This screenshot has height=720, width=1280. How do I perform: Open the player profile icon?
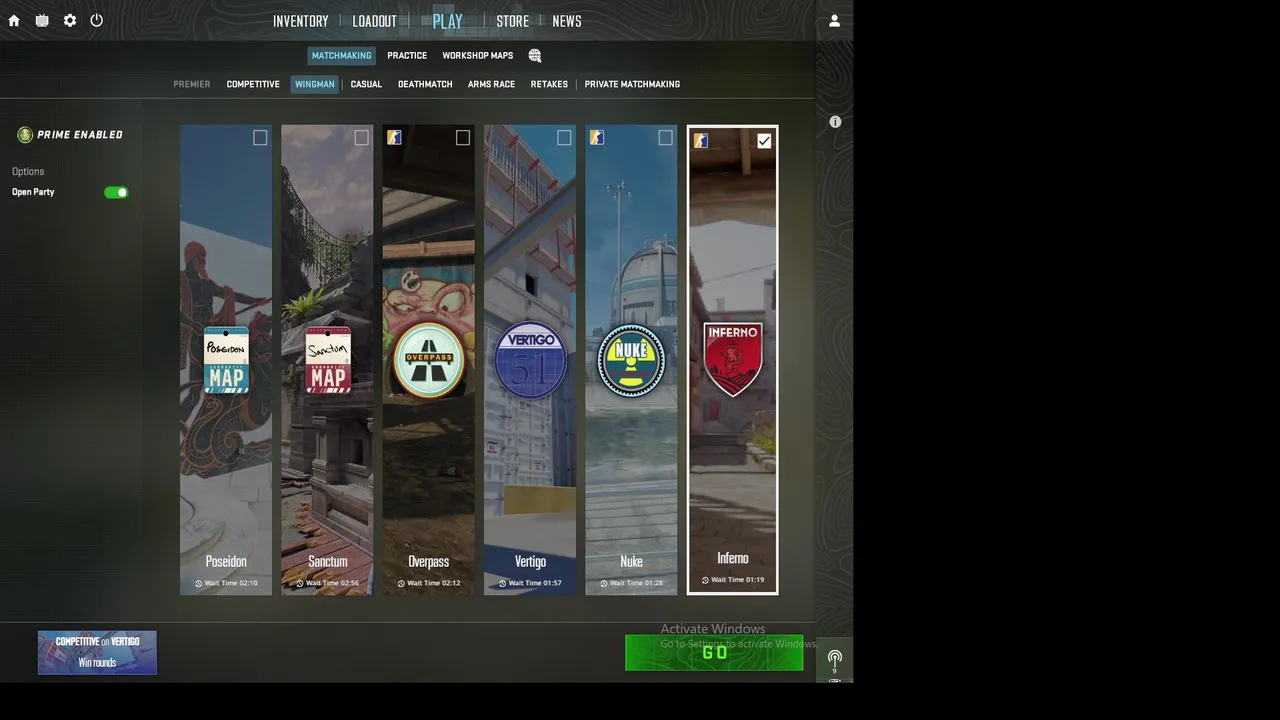pyautogui.click(x=834, y=20)
